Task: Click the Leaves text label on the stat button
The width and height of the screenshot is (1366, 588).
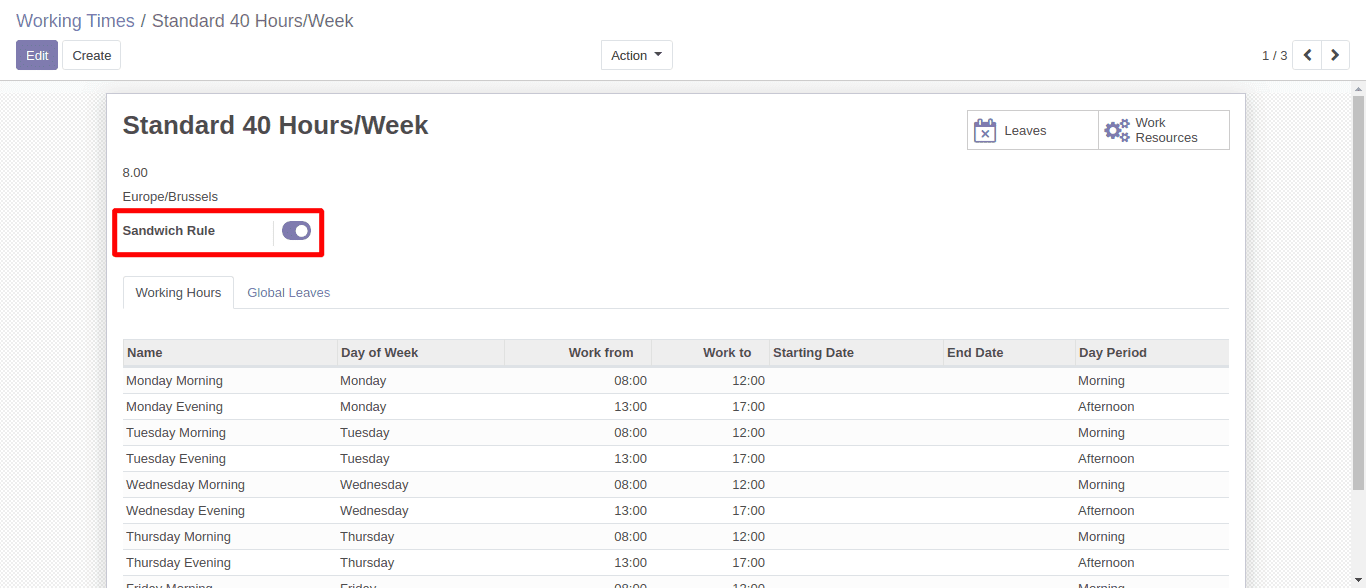Action: tap(1025, 131)
